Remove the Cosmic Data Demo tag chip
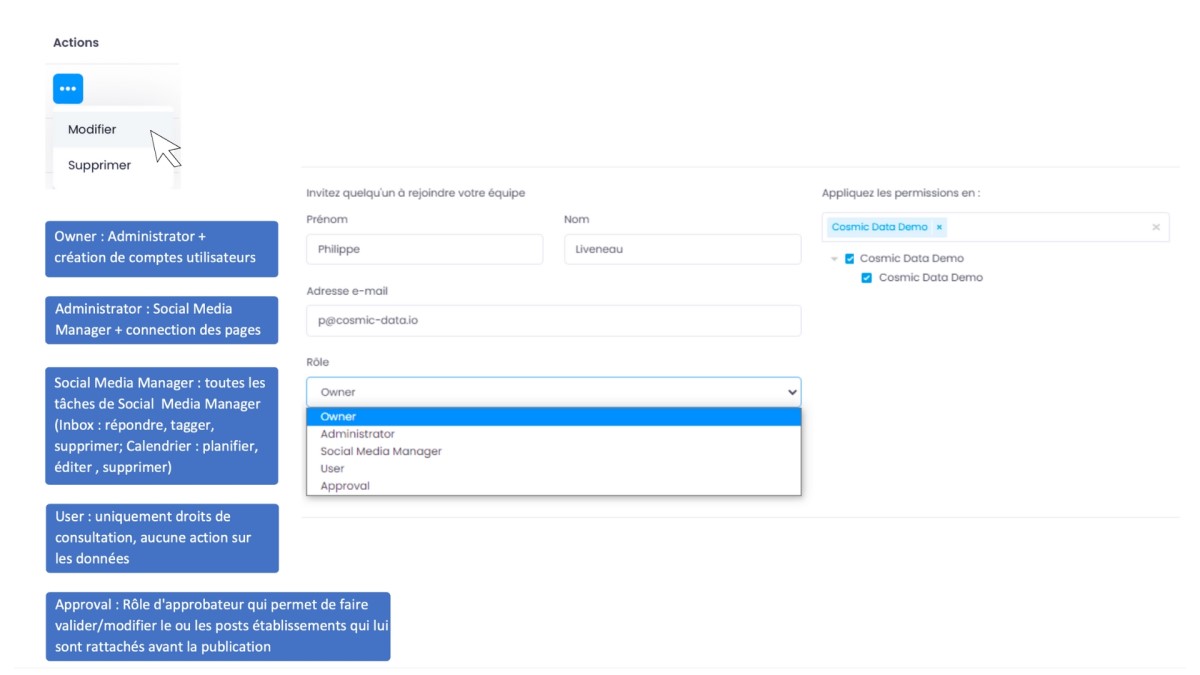The width and height of the screenshot is (1200, 675). point(939,227)
